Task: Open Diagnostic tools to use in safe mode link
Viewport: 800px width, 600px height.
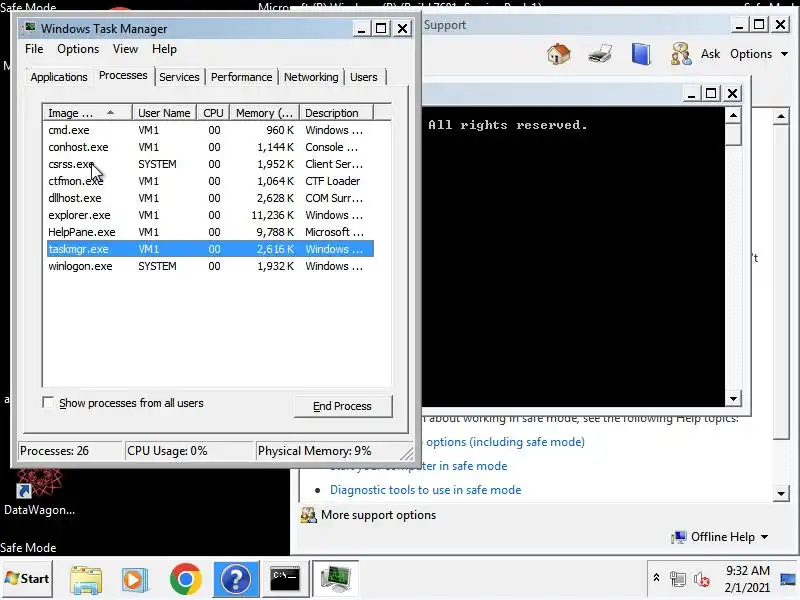Action: pyautogui.click(x=426, y=490)
